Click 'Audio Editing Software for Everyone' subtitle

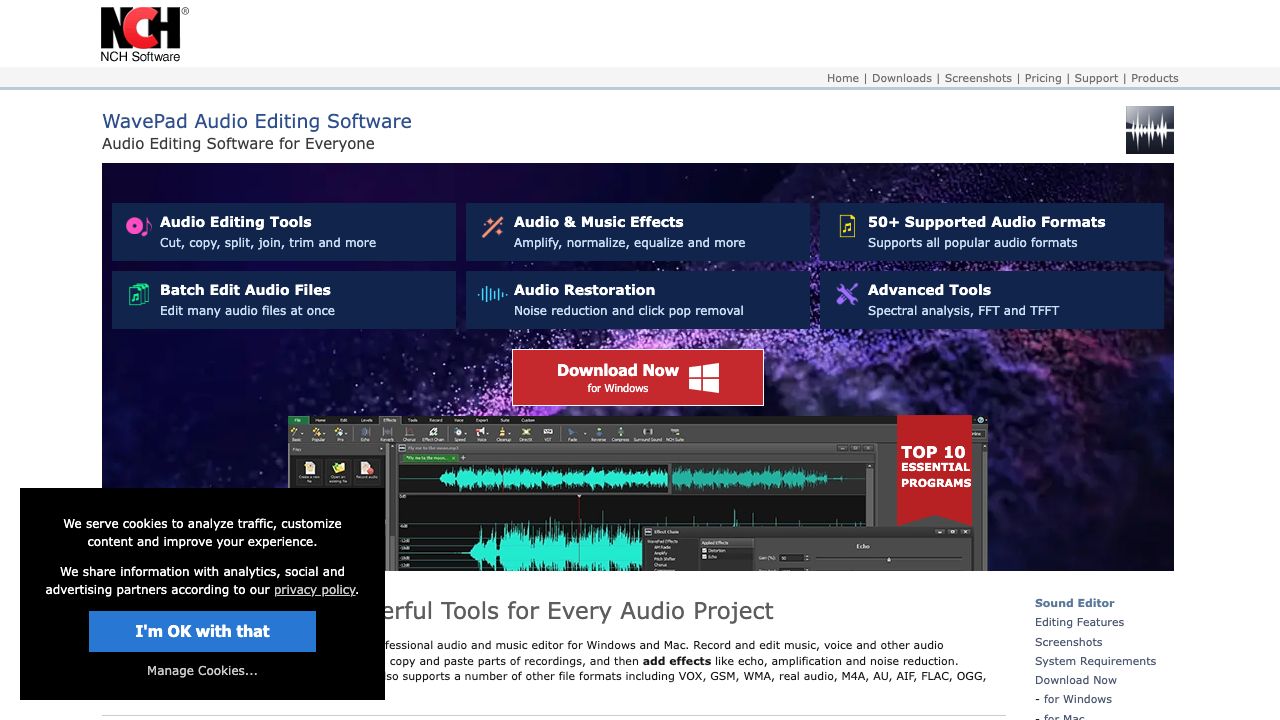238,144
